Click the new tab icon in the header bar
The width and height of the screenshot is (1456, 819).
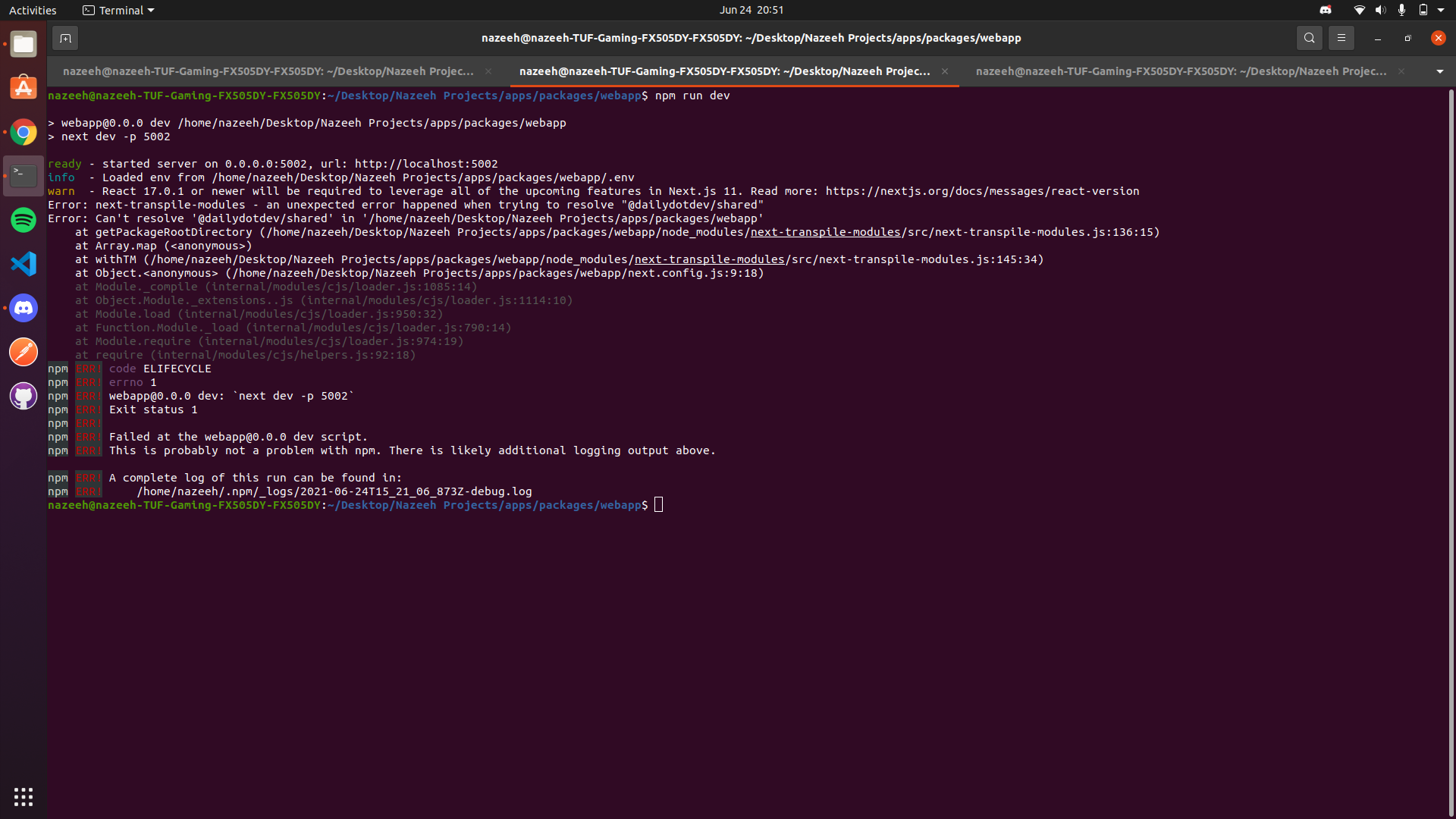(65, 38)
